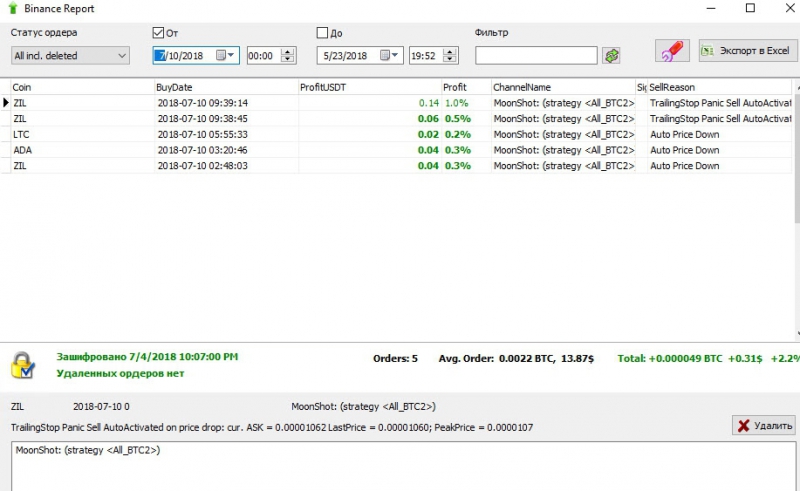Click the 1.0% profit cell
This screenshot has width=800, height=491.
(x=456, y=103)
